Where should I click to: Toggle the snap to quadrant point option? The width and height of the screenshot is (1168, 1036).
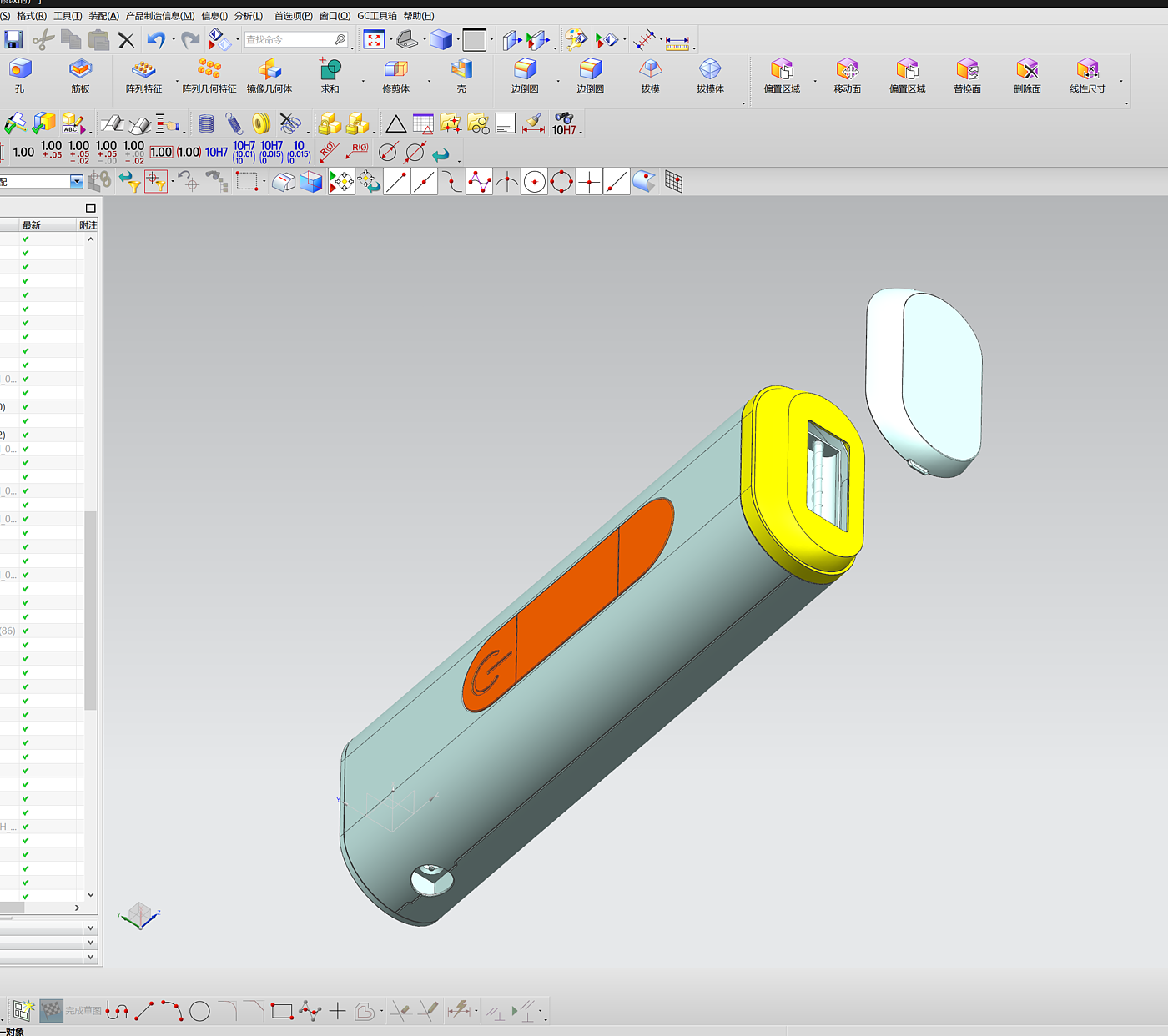[561, 182]
